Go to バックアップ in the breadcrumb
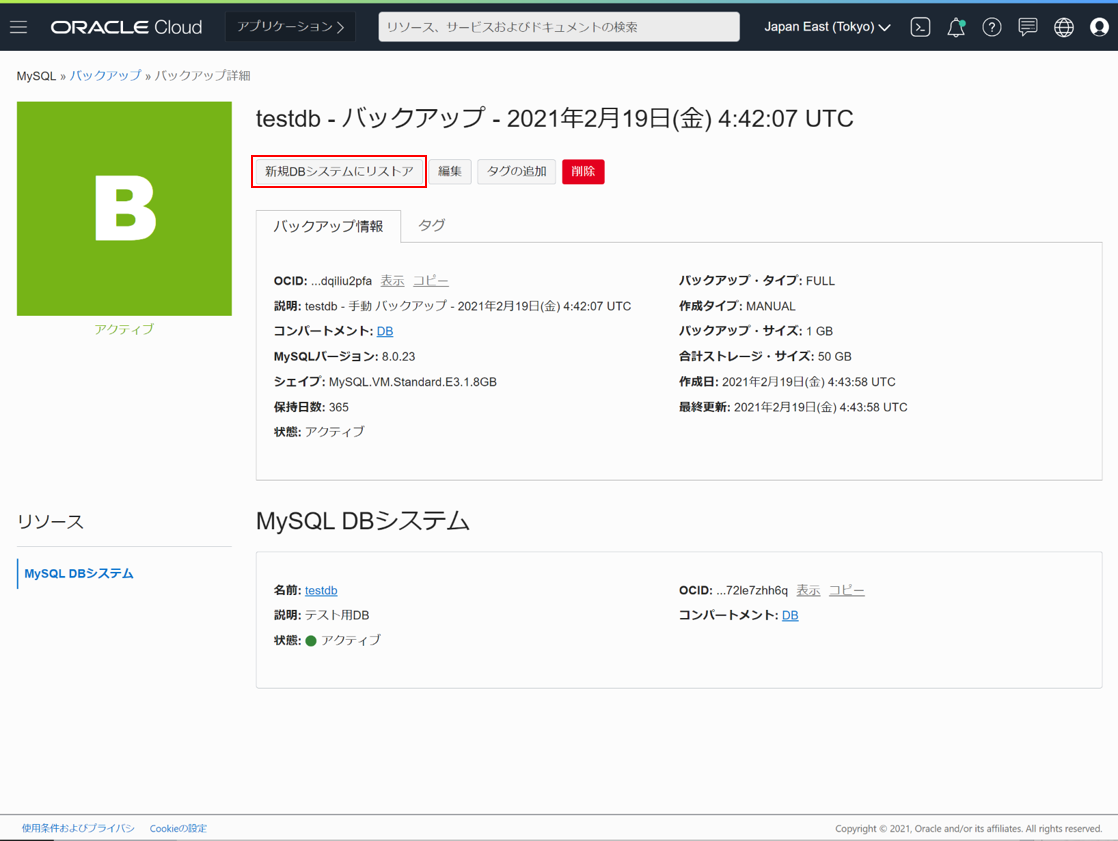Image resolution: width=1118 pixels, height=841 pixels. coord(105,76)
